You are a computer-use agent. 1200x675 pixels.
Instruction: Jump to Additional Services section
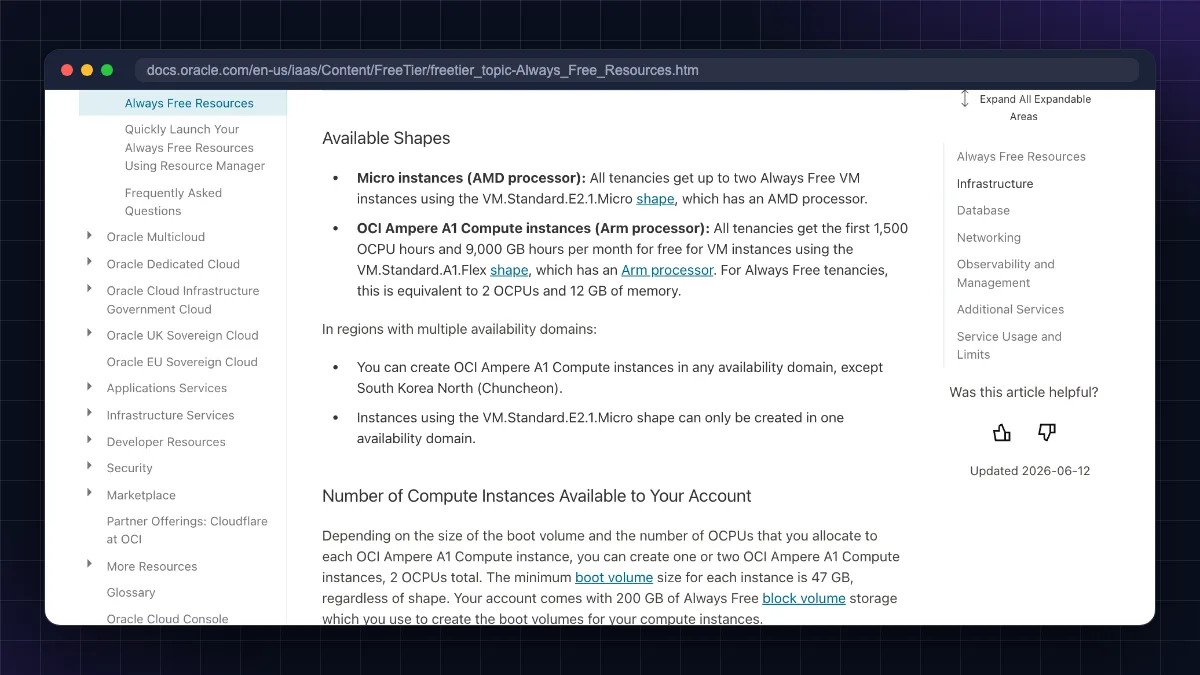click(x=1010, y=309)
